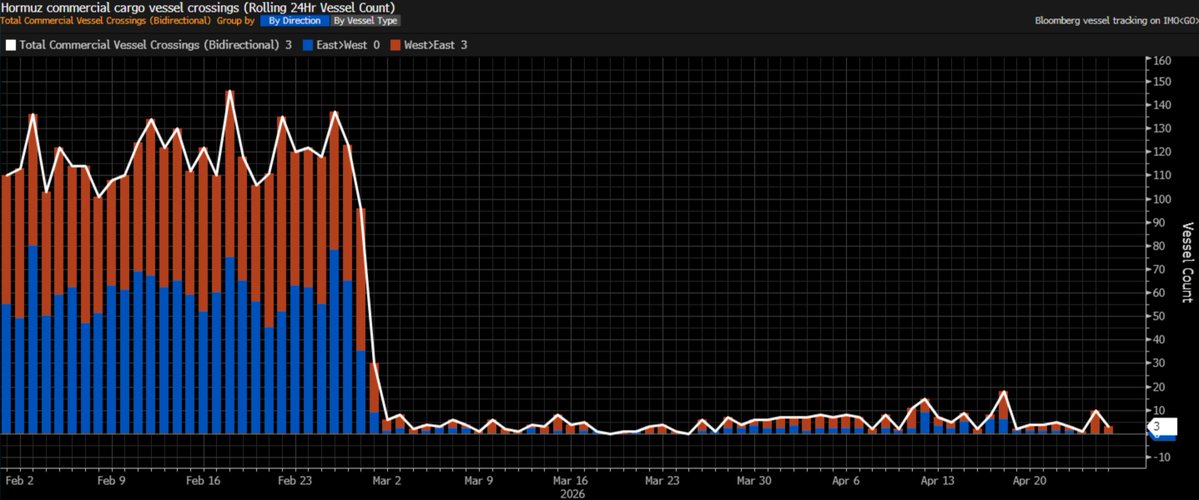Click the Mar 23 date label
1199x500 pixels.
tap(661, 482)
